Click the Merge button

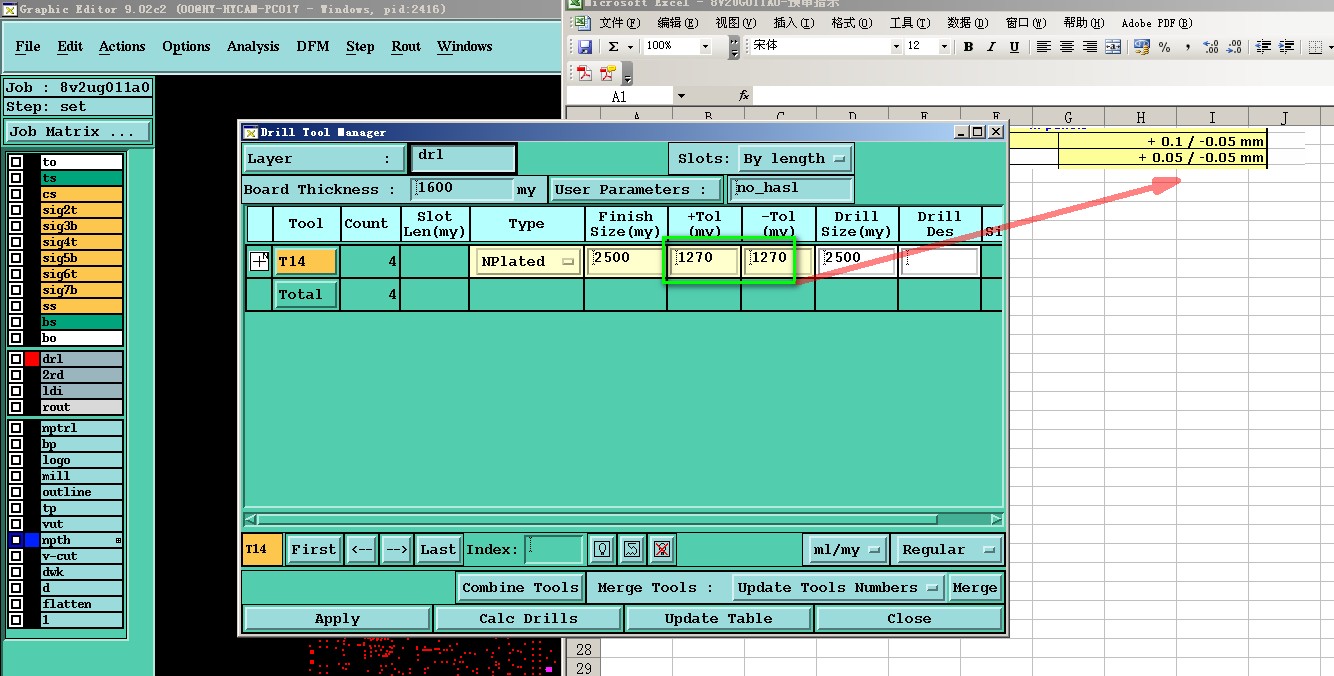click(975, 587)
